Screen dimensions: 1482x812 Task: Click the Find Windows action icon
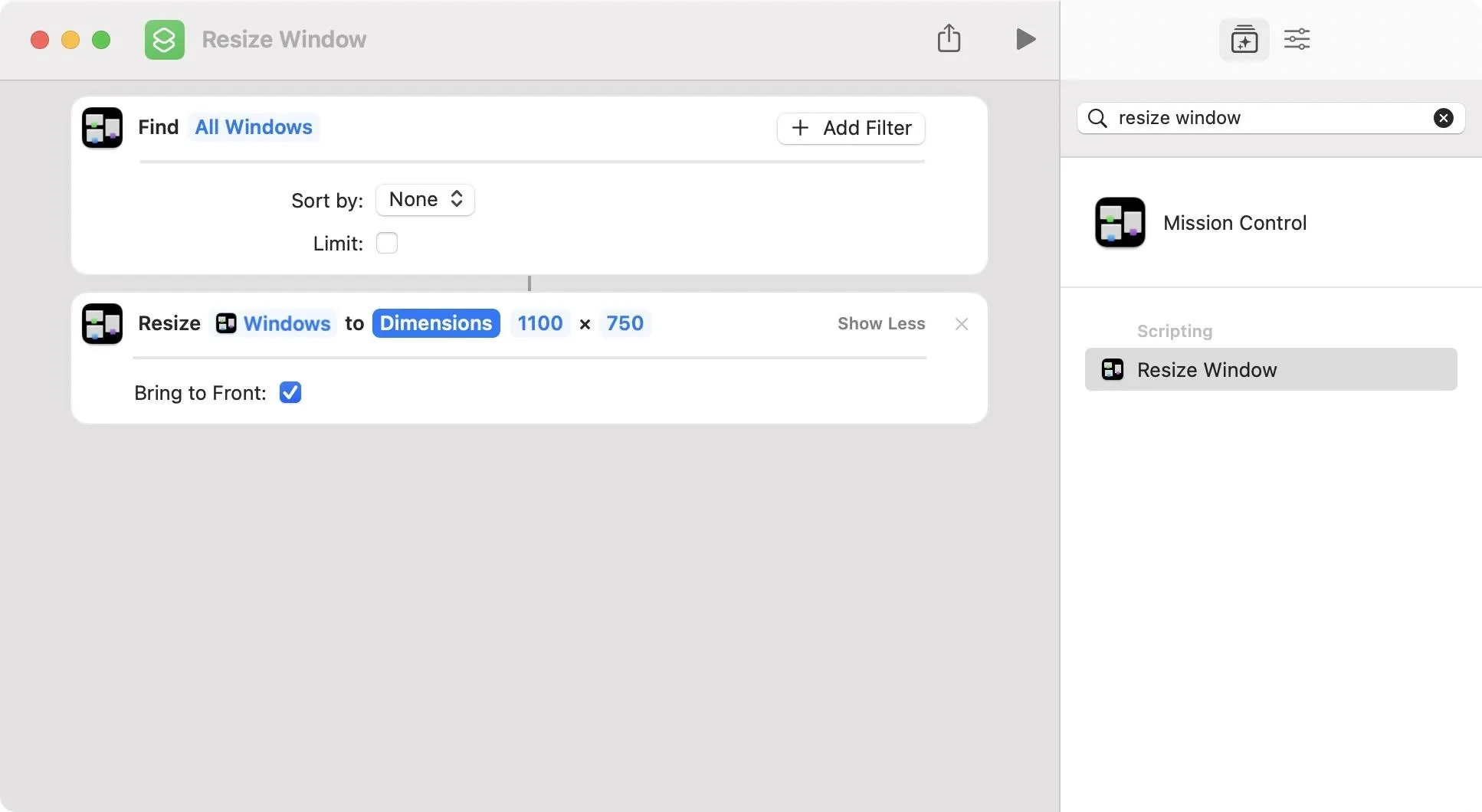click(x=103, y=127)
